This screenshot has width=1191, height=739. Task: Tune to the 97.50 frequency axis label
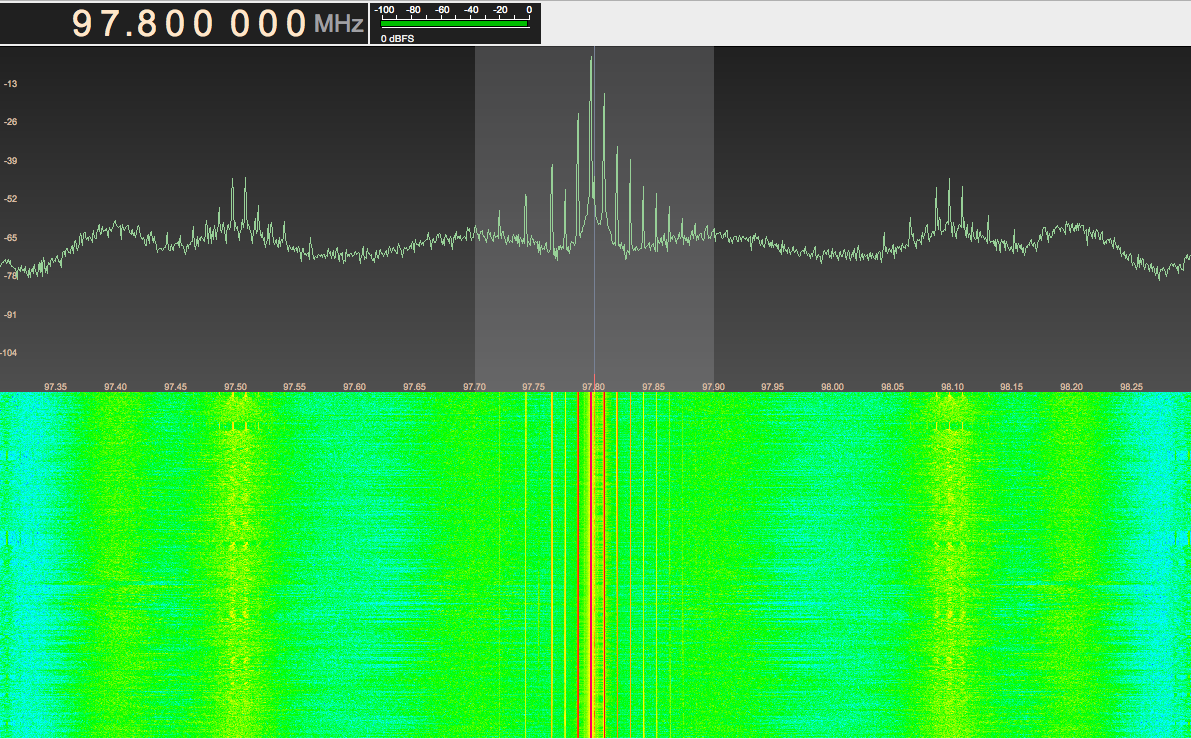click(235, 387)
